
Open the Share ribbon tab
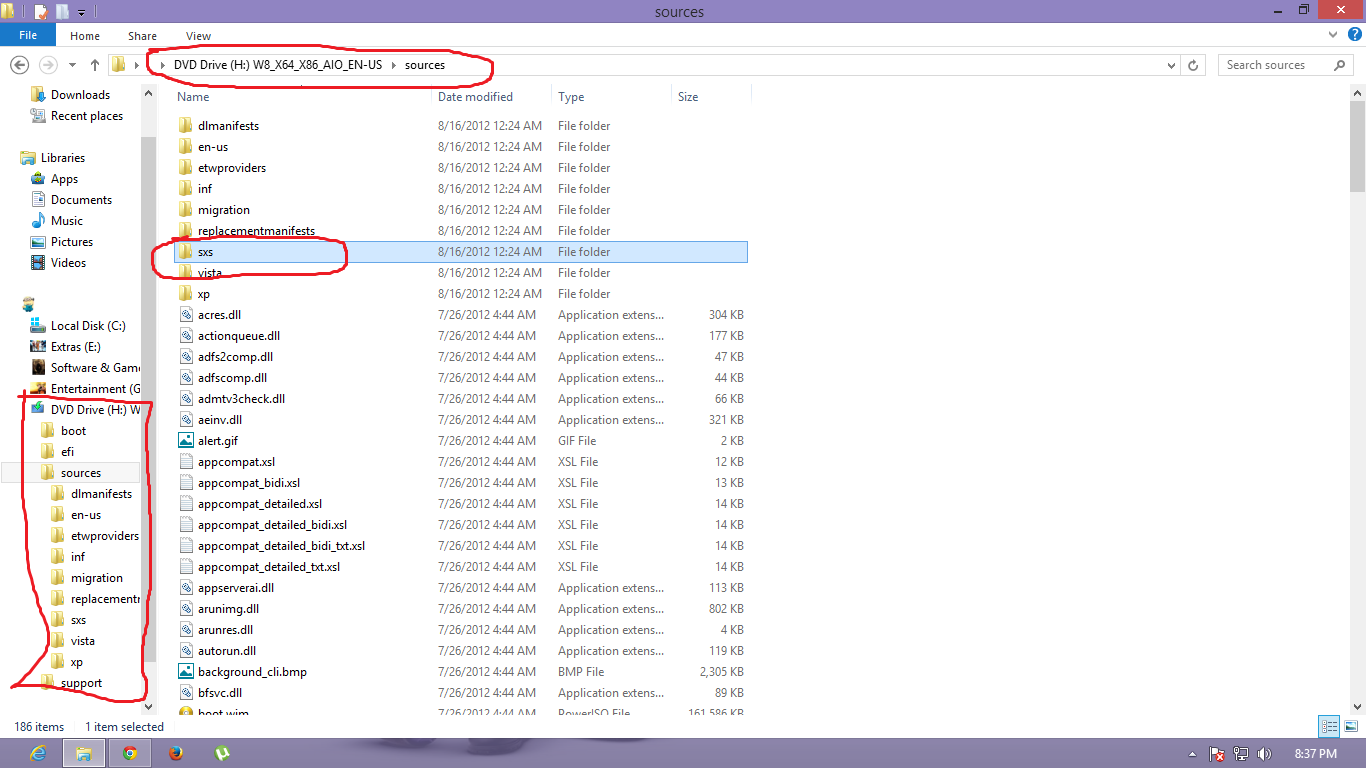(x=142, y=36)
